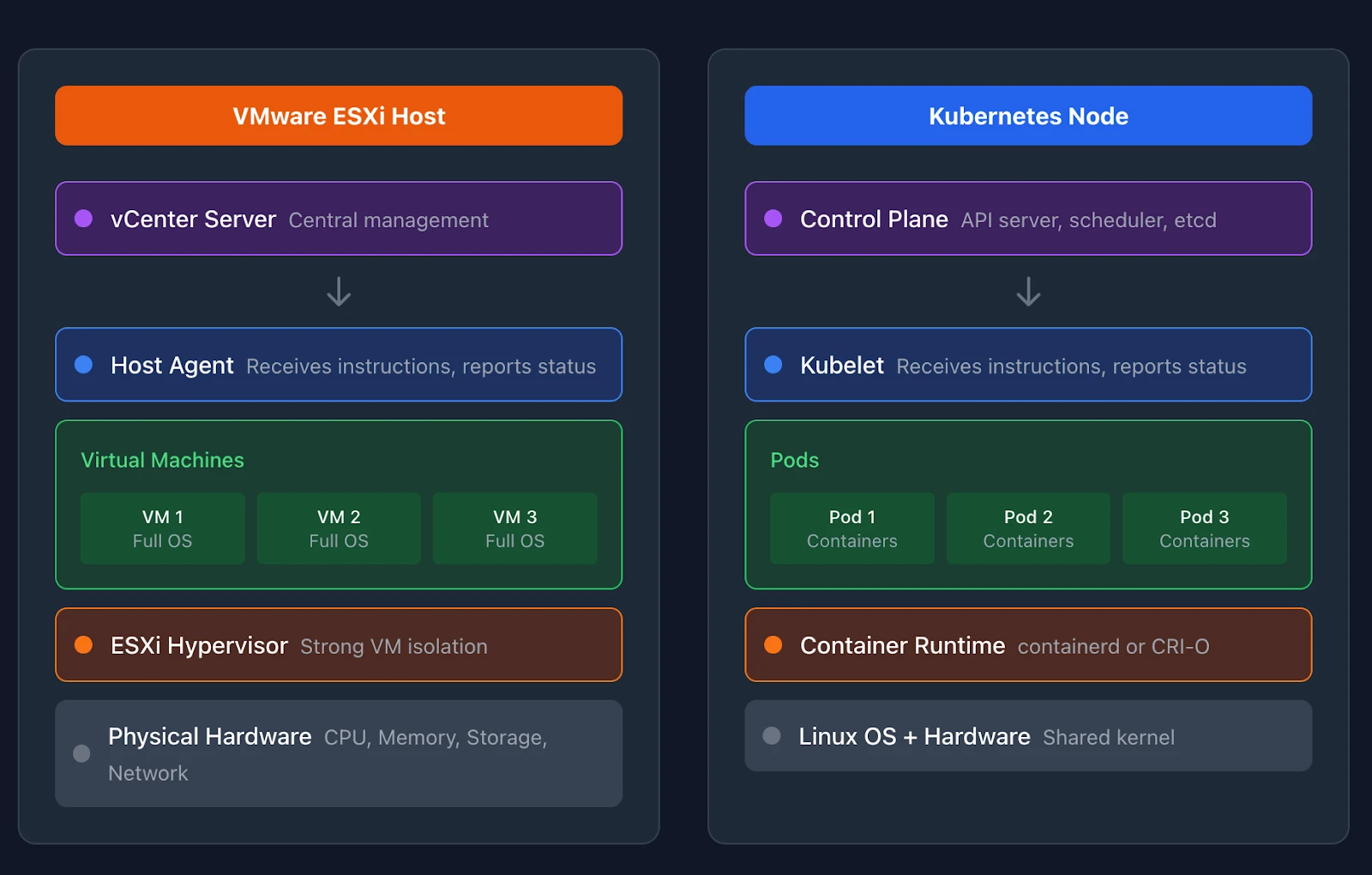Viewport: 1372px width, 875px height.
Task: Click the purple dot on vCenter Server
Action: pyautogui.click(x=83, y=219)
